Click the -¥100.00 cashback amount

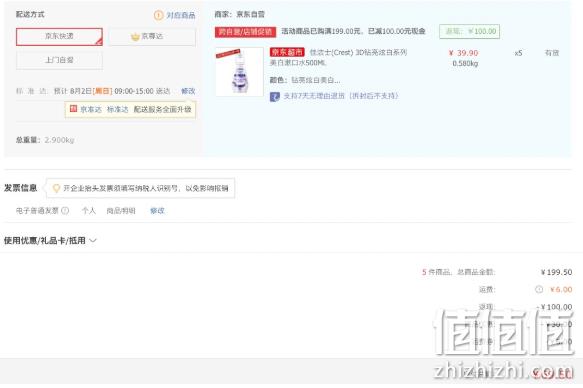point(554,307)
